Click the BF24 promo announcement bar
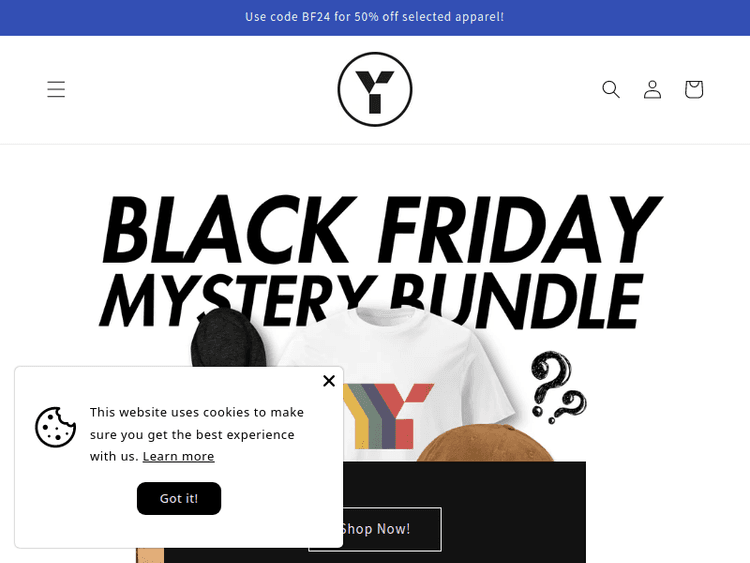The image size is (750, 563). 375,17
